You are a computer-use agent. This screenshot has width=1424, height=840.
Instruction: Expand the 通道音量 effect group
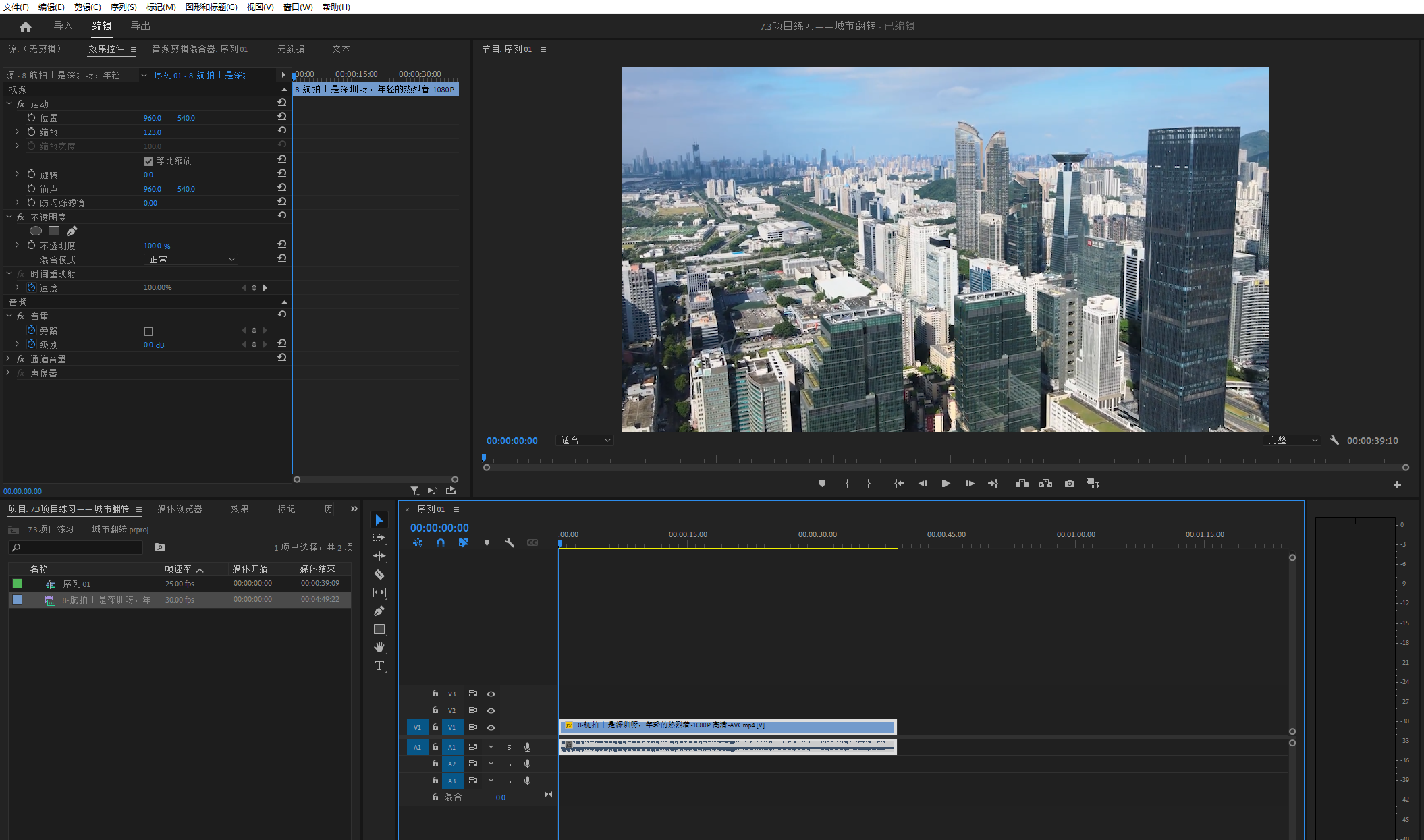coord(8,359)
